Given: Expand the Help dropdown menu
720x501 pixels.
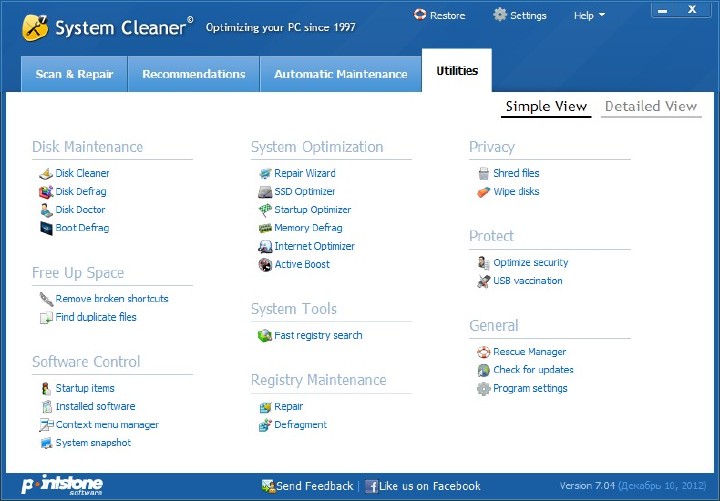Looking at the screenshot, I should [589, 16].
